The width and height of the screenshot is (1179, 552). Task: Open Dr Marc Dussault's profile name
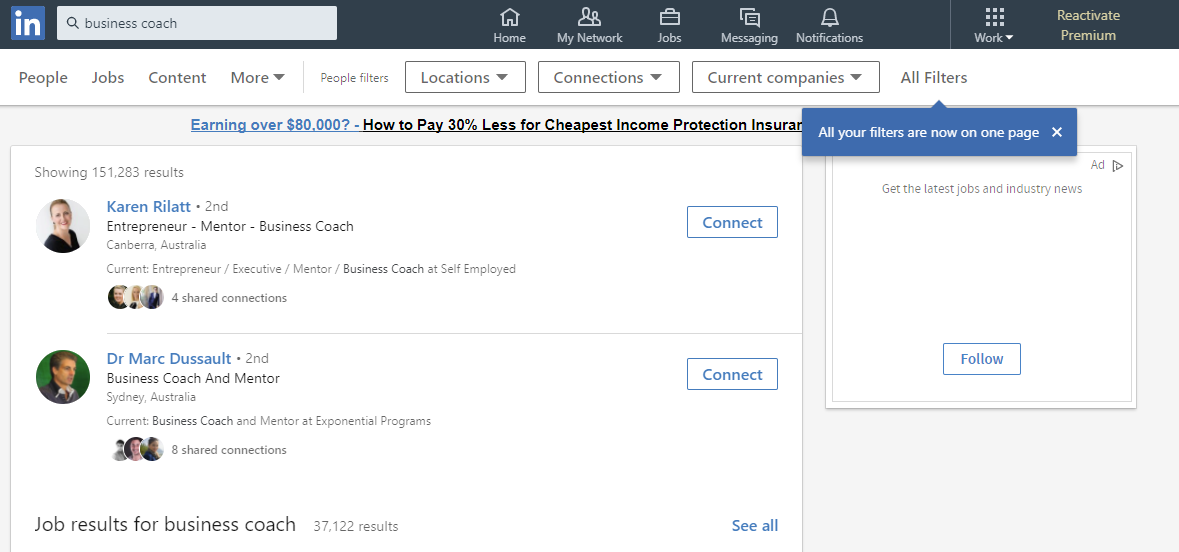pyautogui.click(x=169, y=358)
